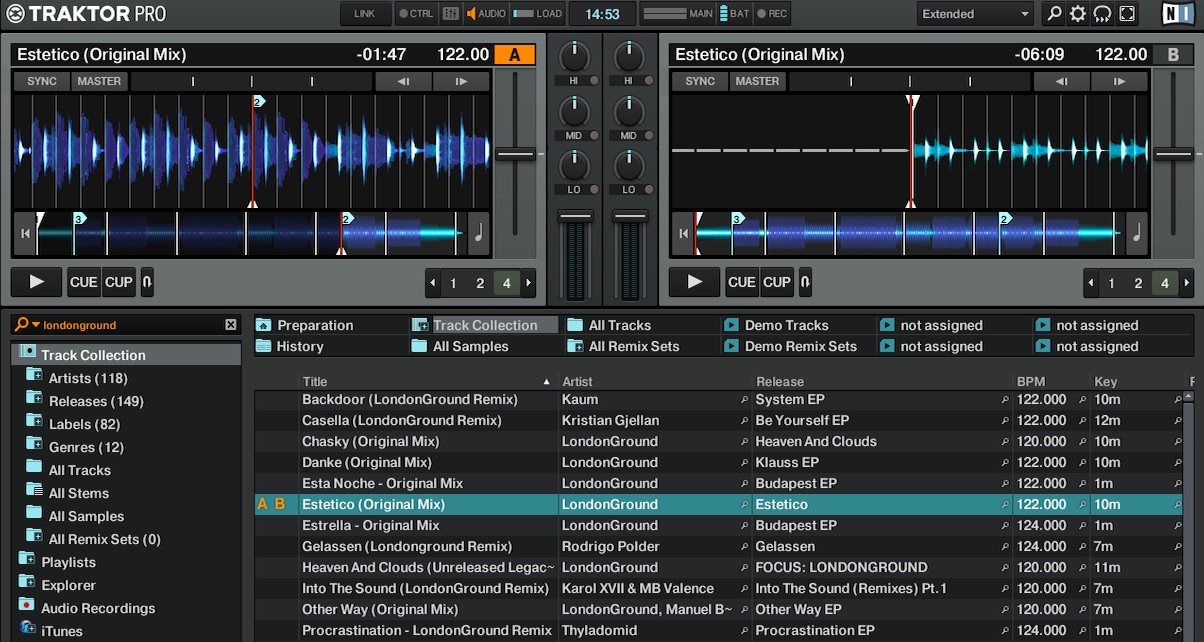The width and height of the screenshot is (1204, 642).
Task: Play Deck B
Action: 695,282
